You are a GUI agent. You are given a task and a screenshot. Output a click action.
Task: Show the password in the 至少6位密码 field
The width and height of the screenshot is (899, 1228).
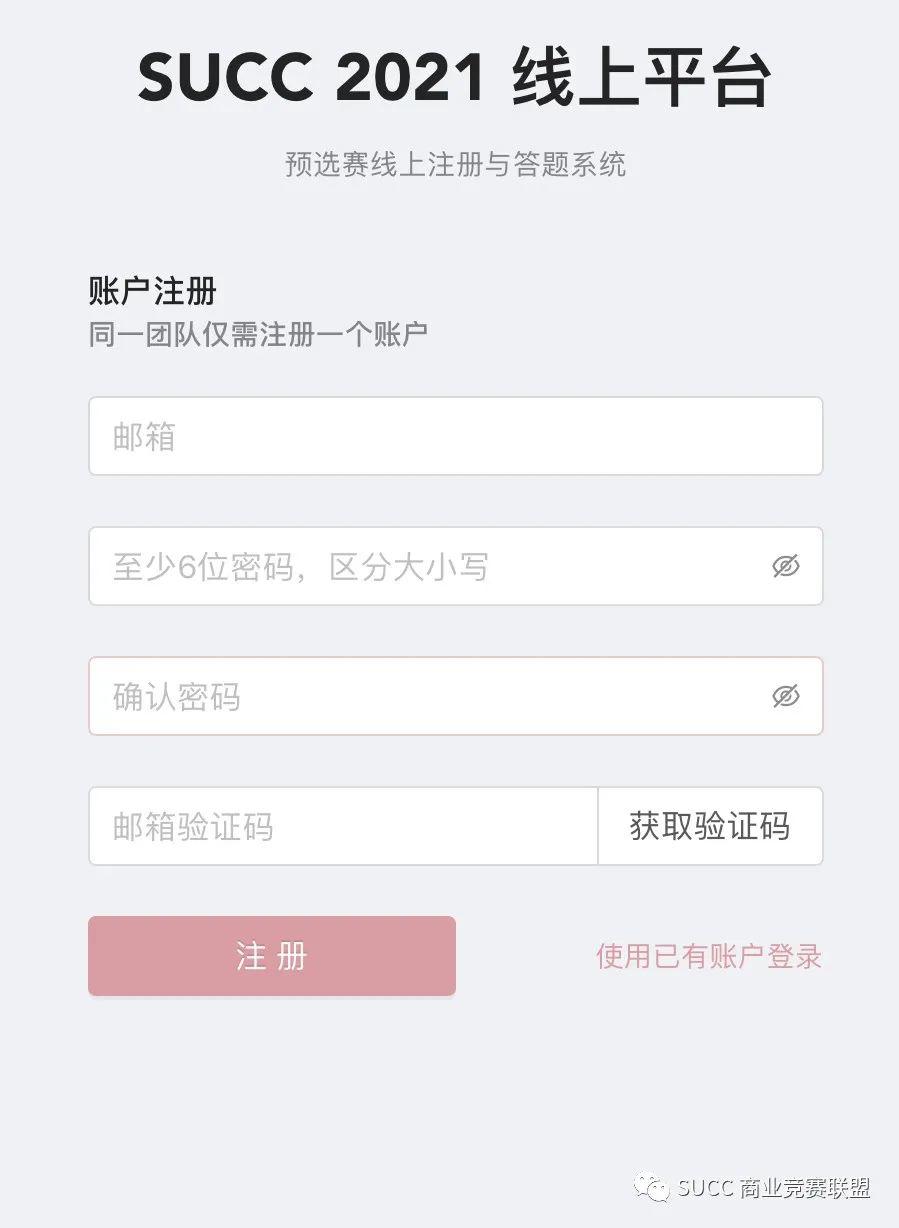(x=786, y=567)
